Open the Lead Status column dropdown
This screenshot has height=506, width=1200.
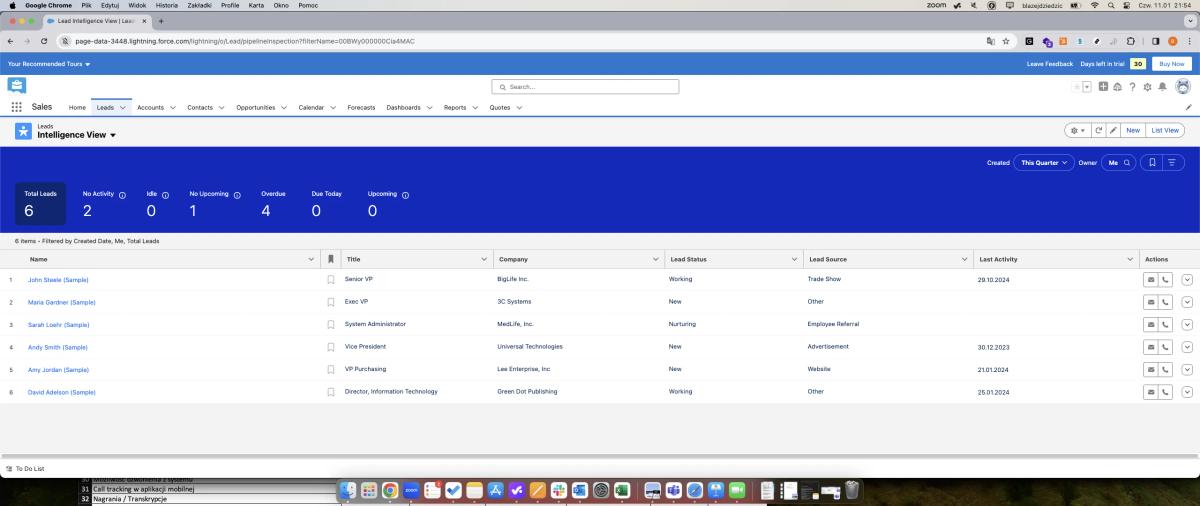794,259
